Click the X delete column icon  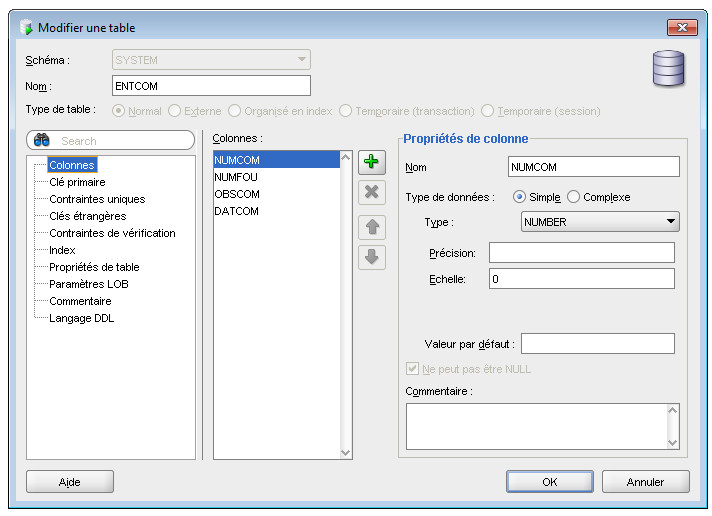372,192
